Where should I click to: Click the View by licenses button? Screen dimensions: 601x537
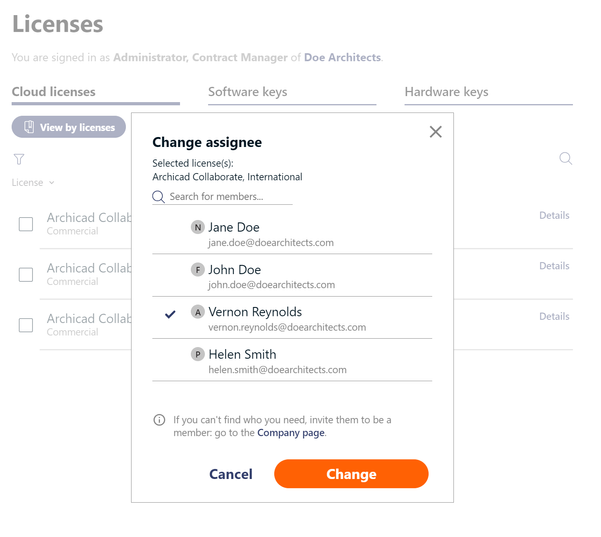tap(69, 127)
